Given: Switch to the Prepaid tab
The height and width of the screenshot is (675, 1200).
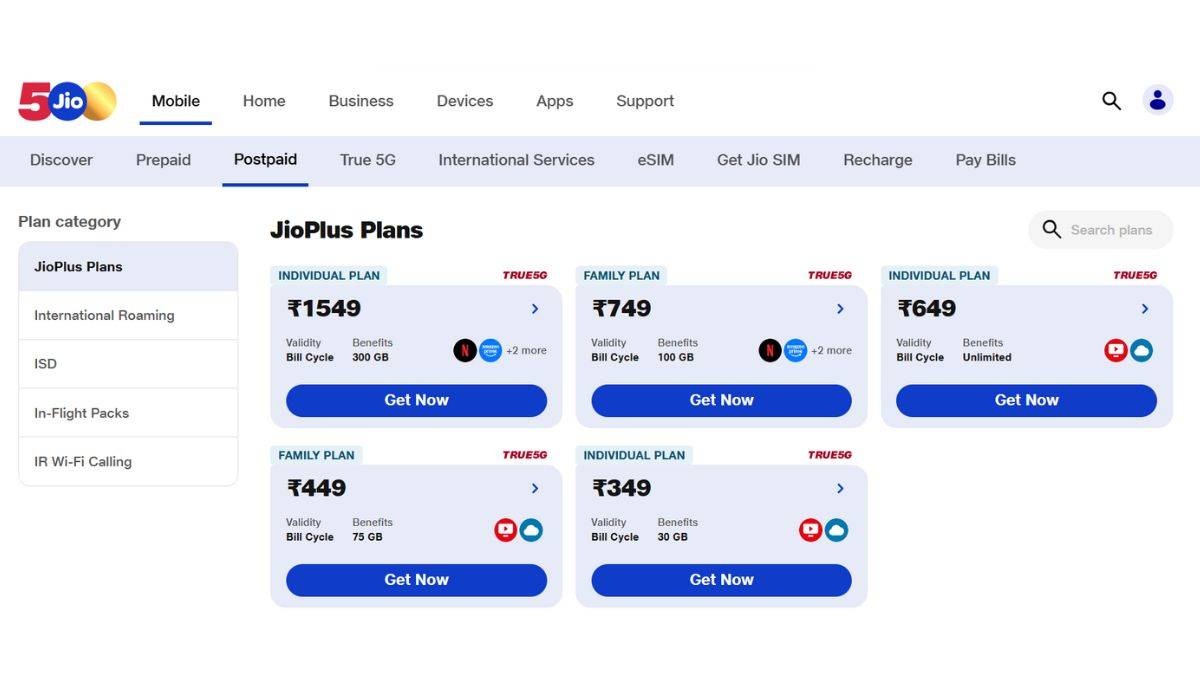Looking at the screenshot, I should tap(163, 160).
